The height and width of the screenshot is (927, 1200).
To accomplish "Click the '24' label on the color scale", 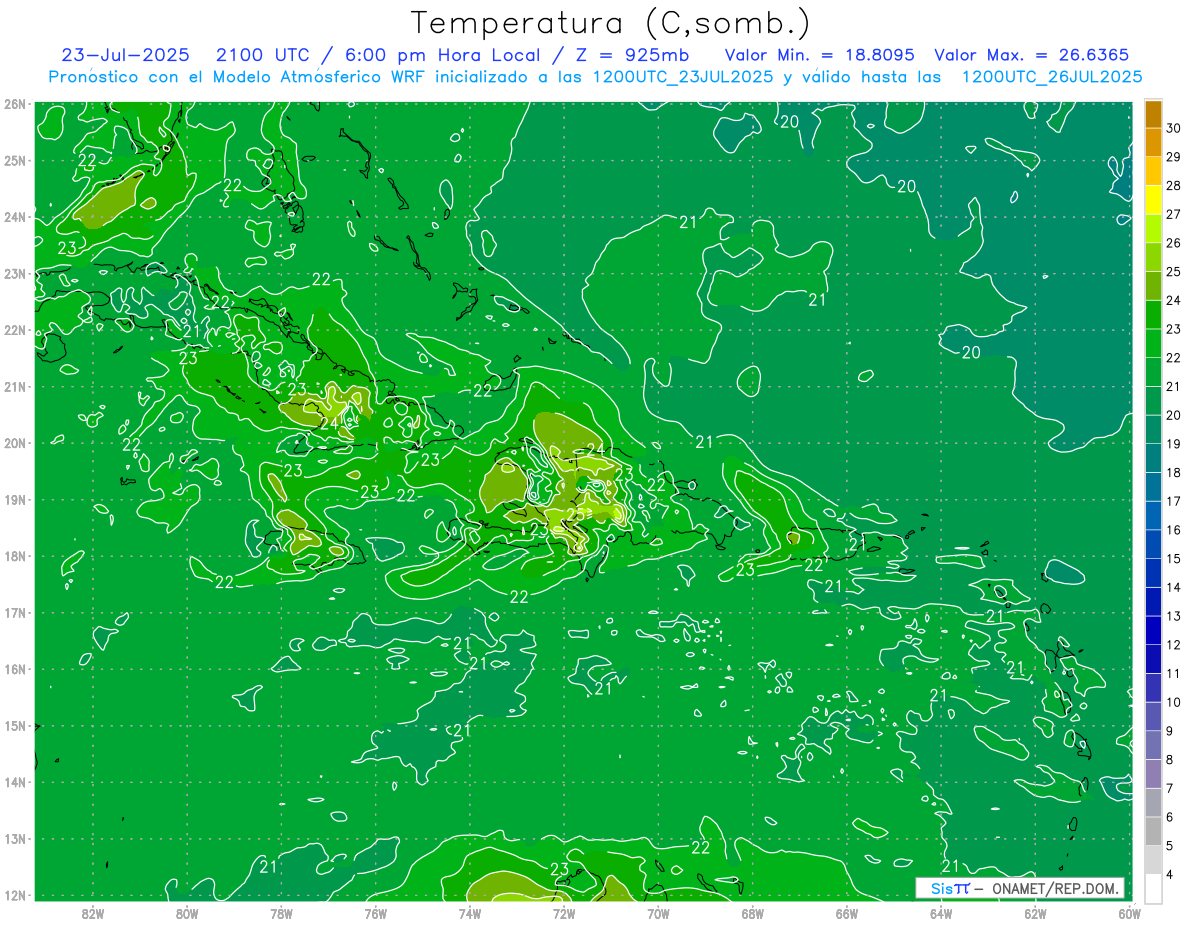I will tap(1174, 300).
